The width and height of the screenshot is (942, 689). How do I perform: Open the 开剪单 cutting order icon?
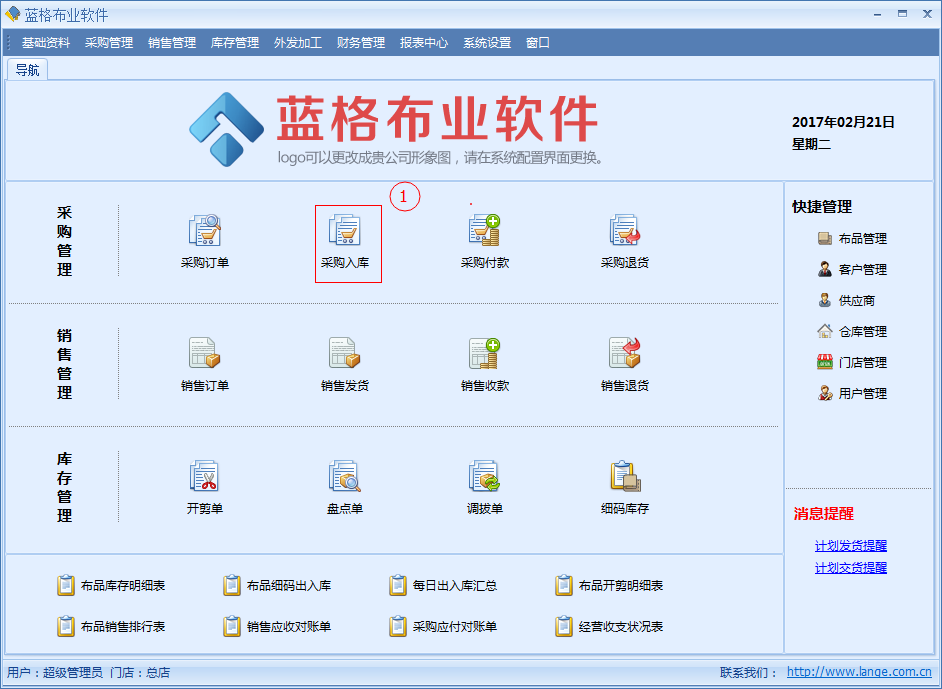pos(205,476)
